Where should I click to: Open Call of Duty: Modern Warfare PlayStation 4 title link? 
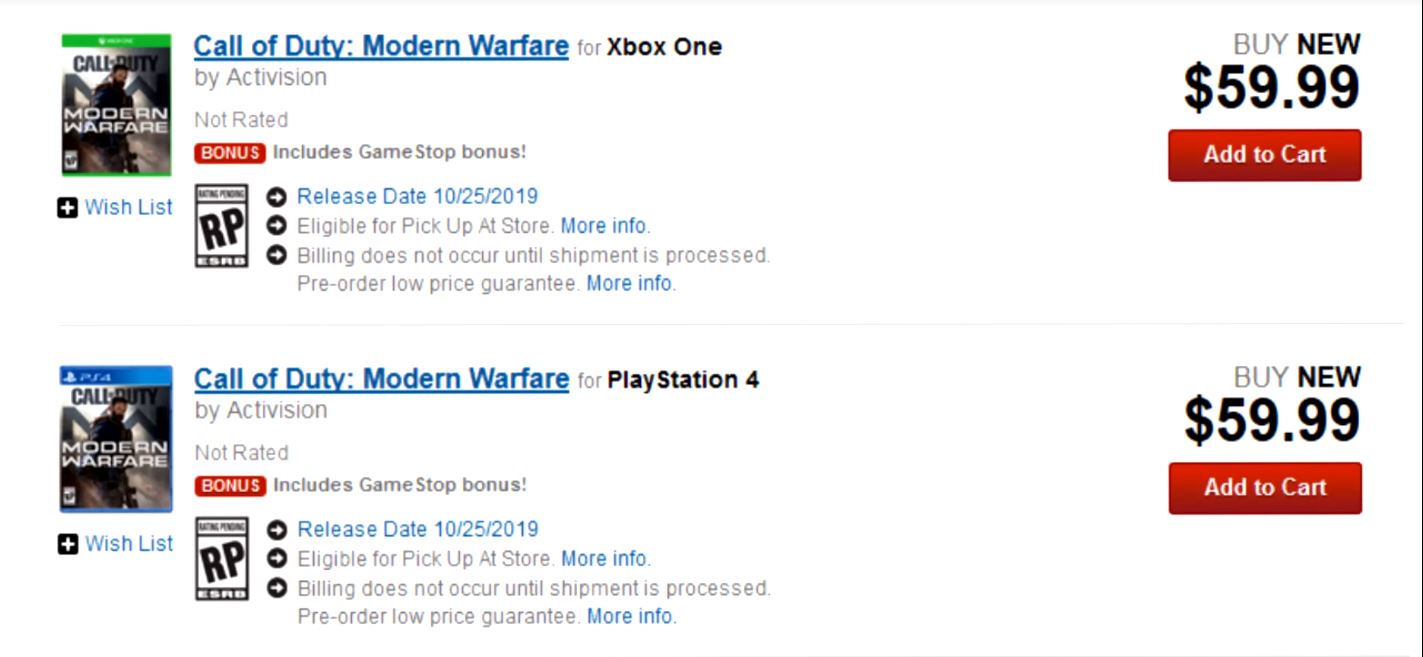click(x=381, y=379)
